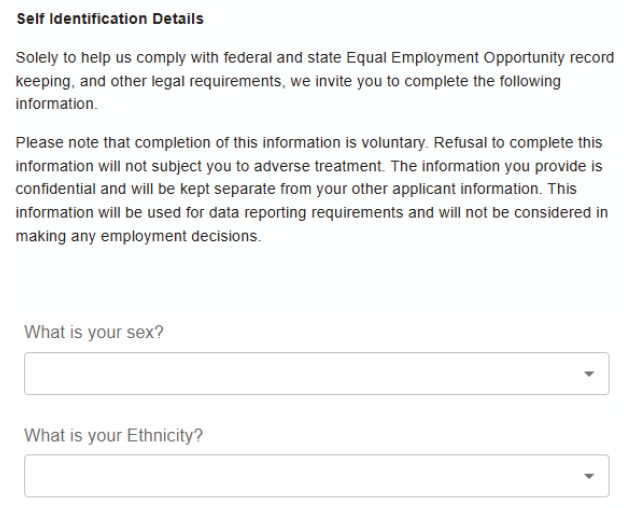Open the "What is your sex?" dropdown
638x508 pixels.
(x=316, y=374)
